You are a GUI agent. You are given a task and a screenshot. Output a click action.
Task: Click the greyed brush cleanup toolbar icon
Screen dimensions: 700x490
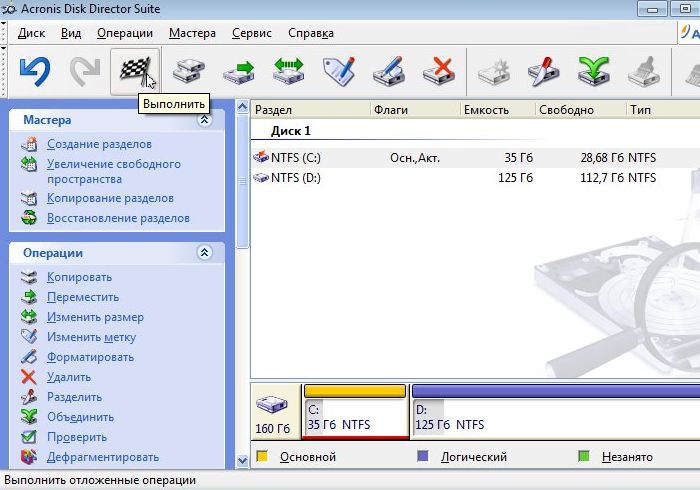coord(644,71)
